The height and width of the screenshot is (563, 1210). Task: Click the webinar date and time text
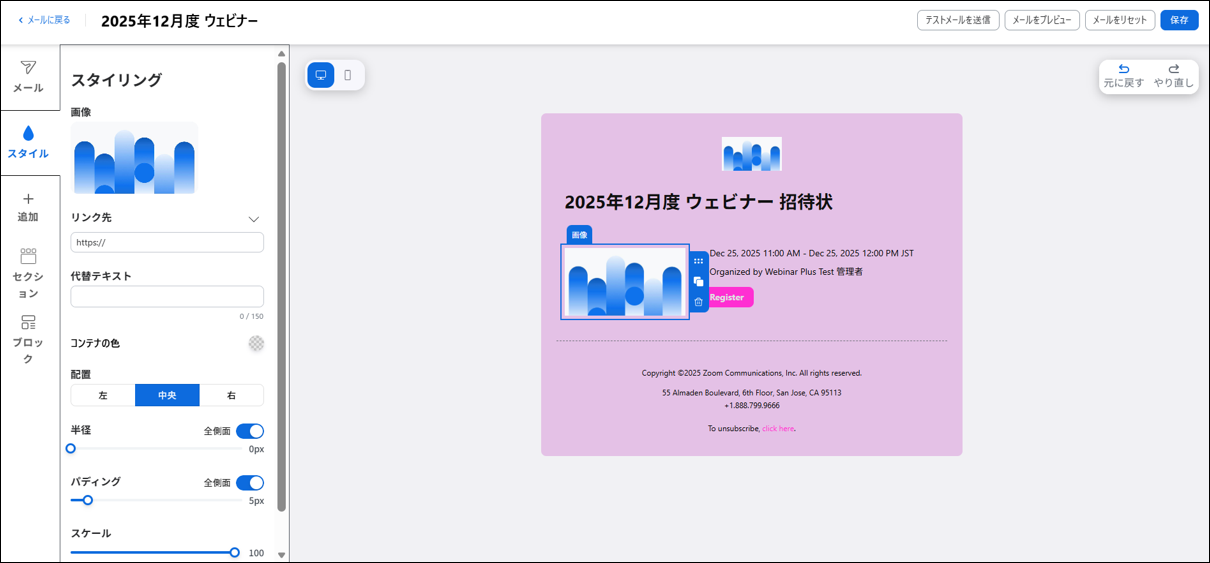(x=811, y=253)
